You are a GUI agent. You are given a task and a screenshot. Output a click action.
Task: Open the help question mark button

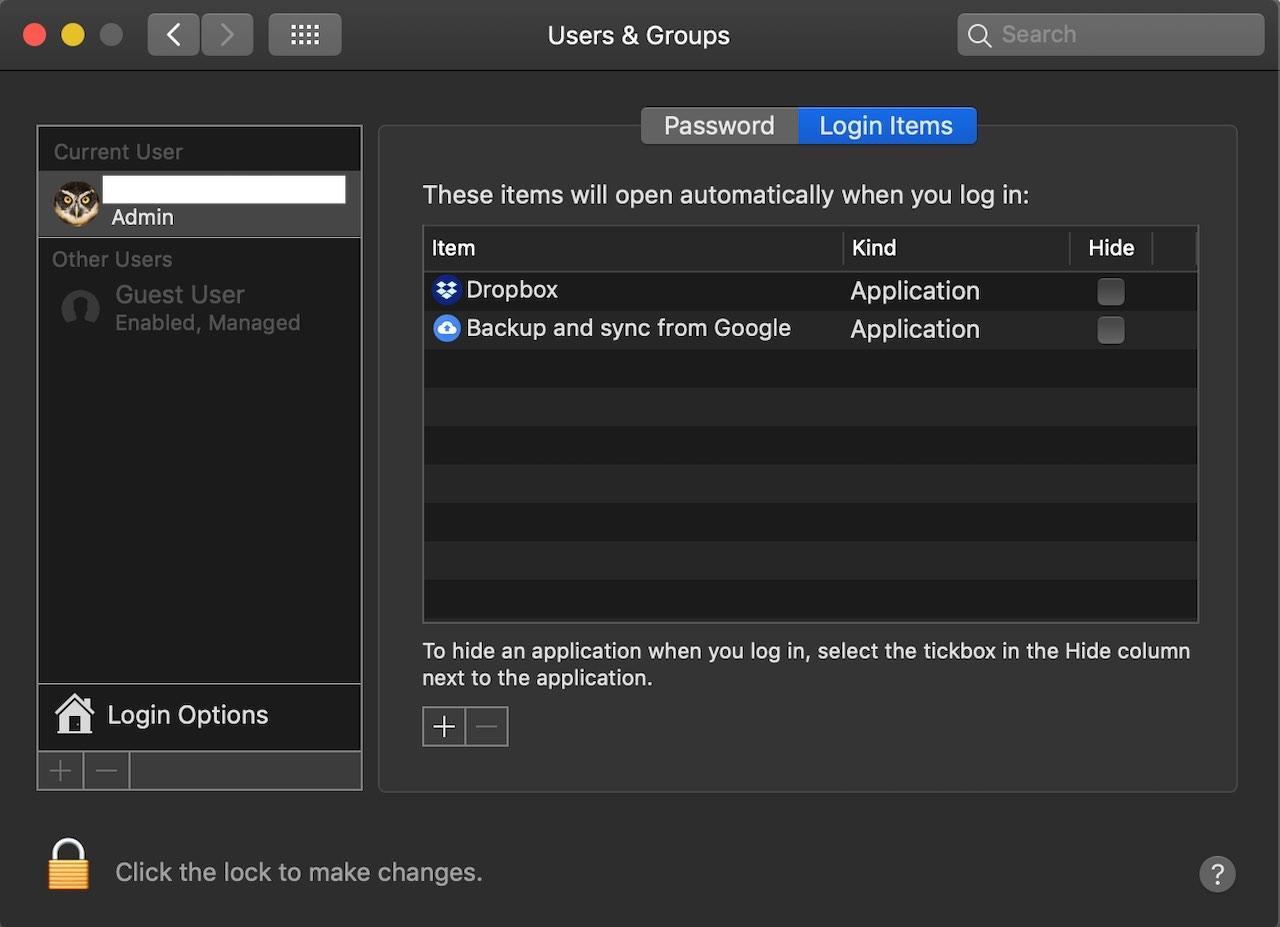pos(1217,874)
